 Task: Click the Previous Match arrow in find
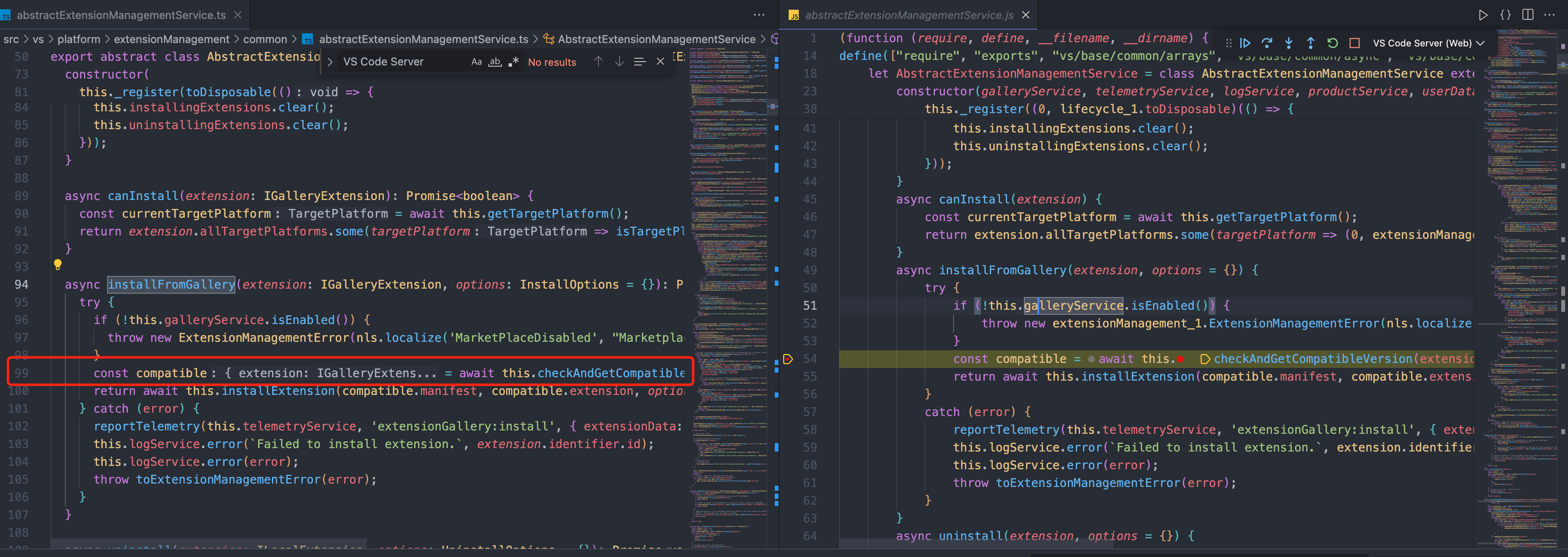point(598,61)
